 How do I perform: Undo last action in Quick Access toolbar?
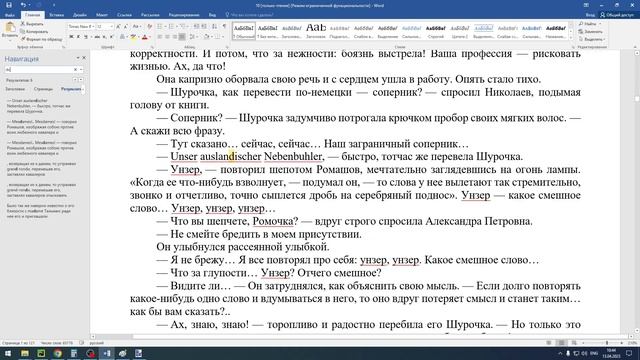23,5
